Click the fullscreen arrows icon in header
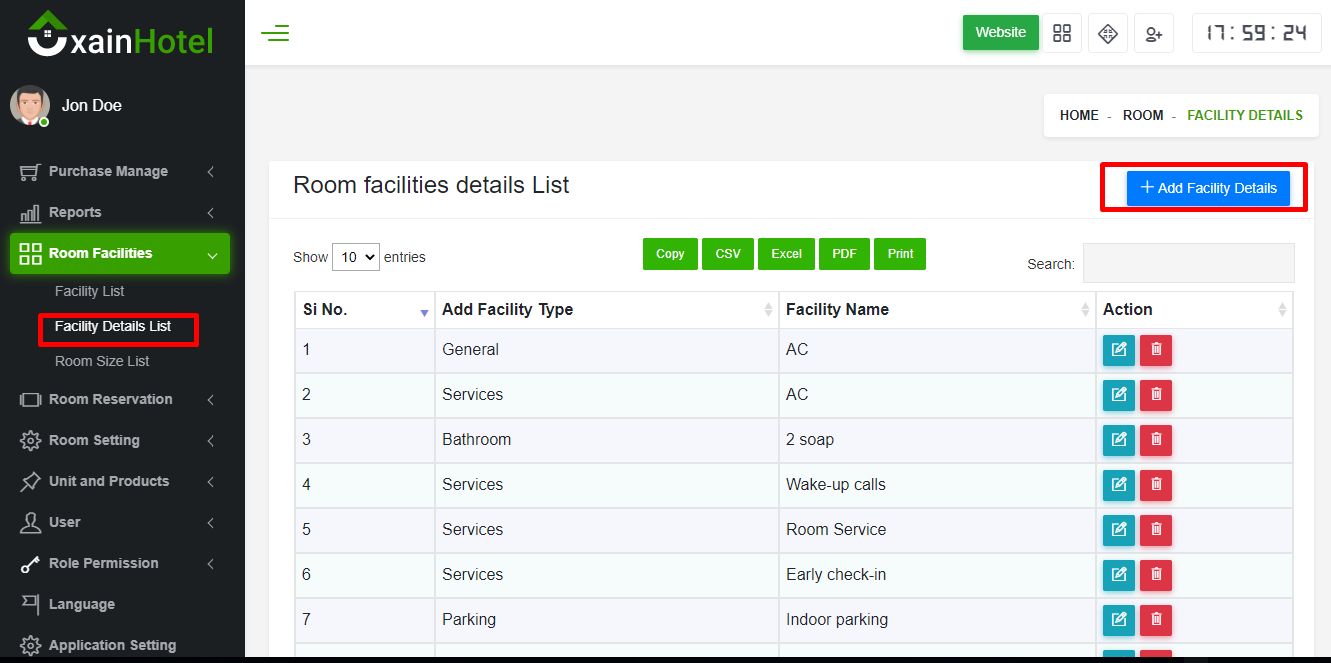This screenshot has width=1331, height=663. click(x=1107, y=33)
